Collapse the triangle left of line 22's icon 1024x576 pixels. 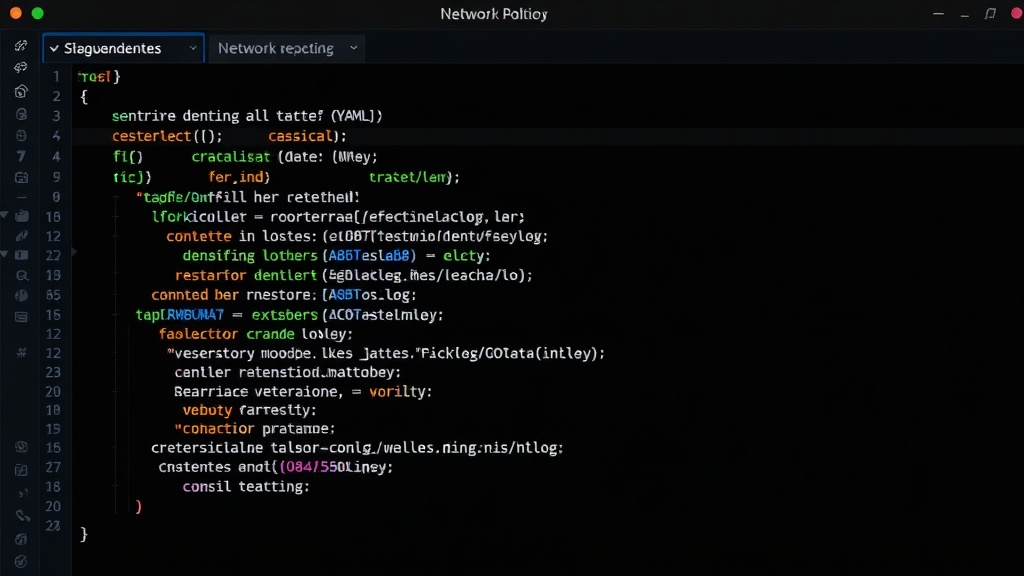click(x=5, y=255)
